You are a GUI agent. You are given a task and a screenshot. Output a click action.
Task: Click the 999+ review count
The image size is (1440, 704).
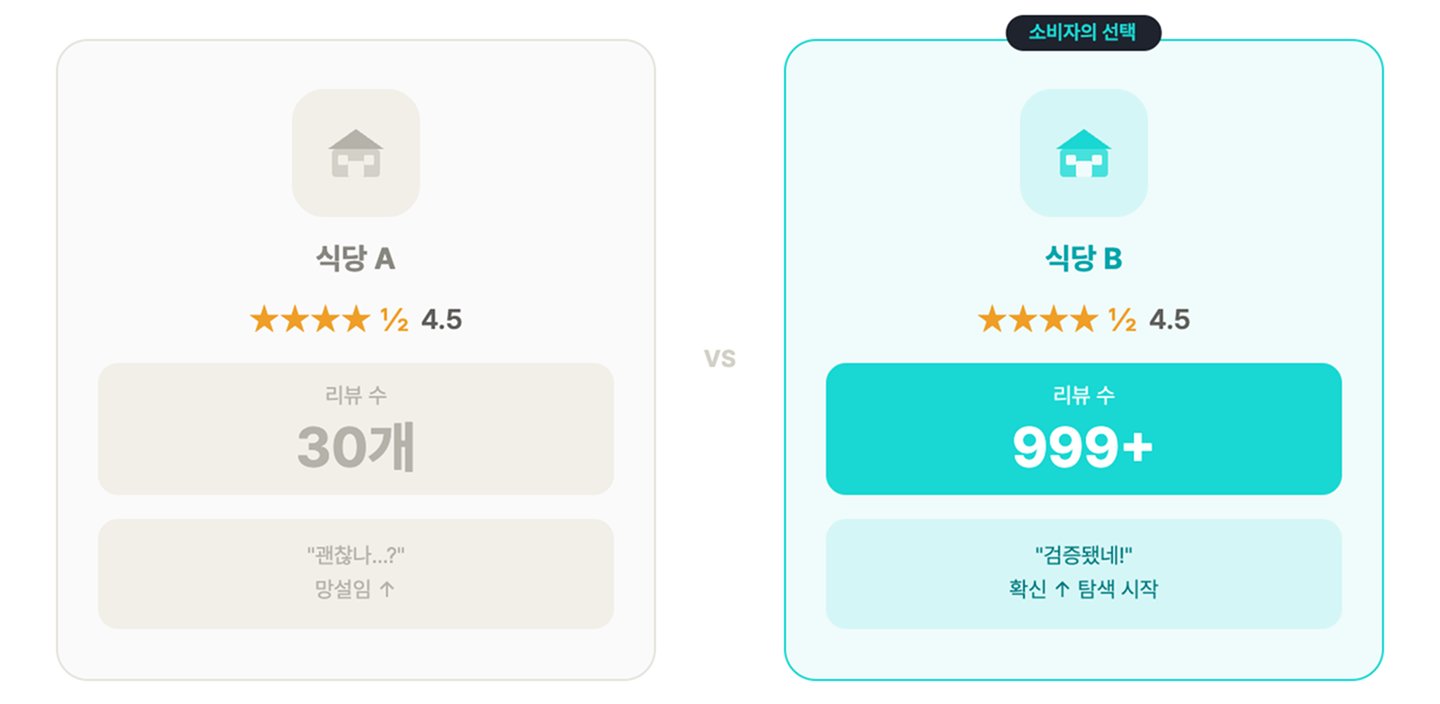[x=1083, y=449]
